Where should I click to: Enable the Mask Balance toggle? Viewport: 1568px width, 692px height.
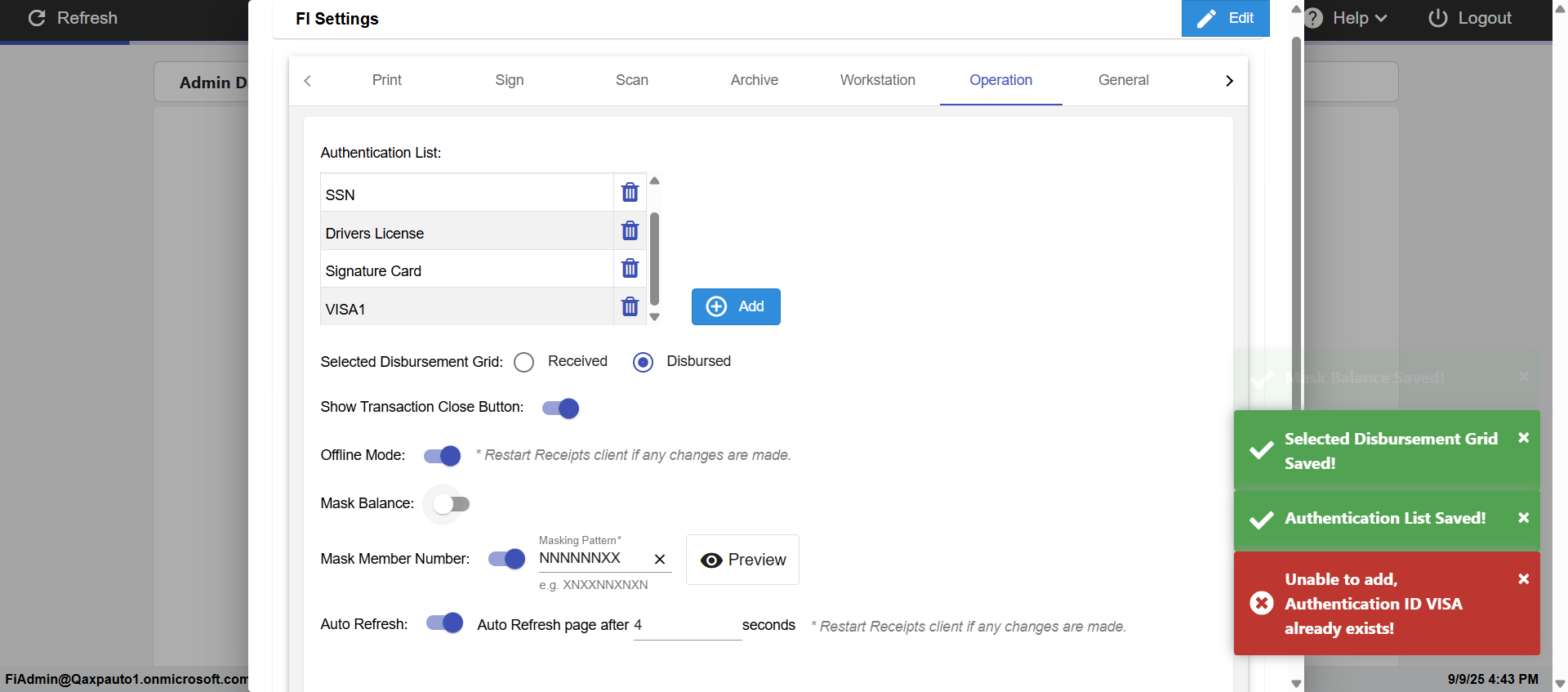tap(450, 504)
